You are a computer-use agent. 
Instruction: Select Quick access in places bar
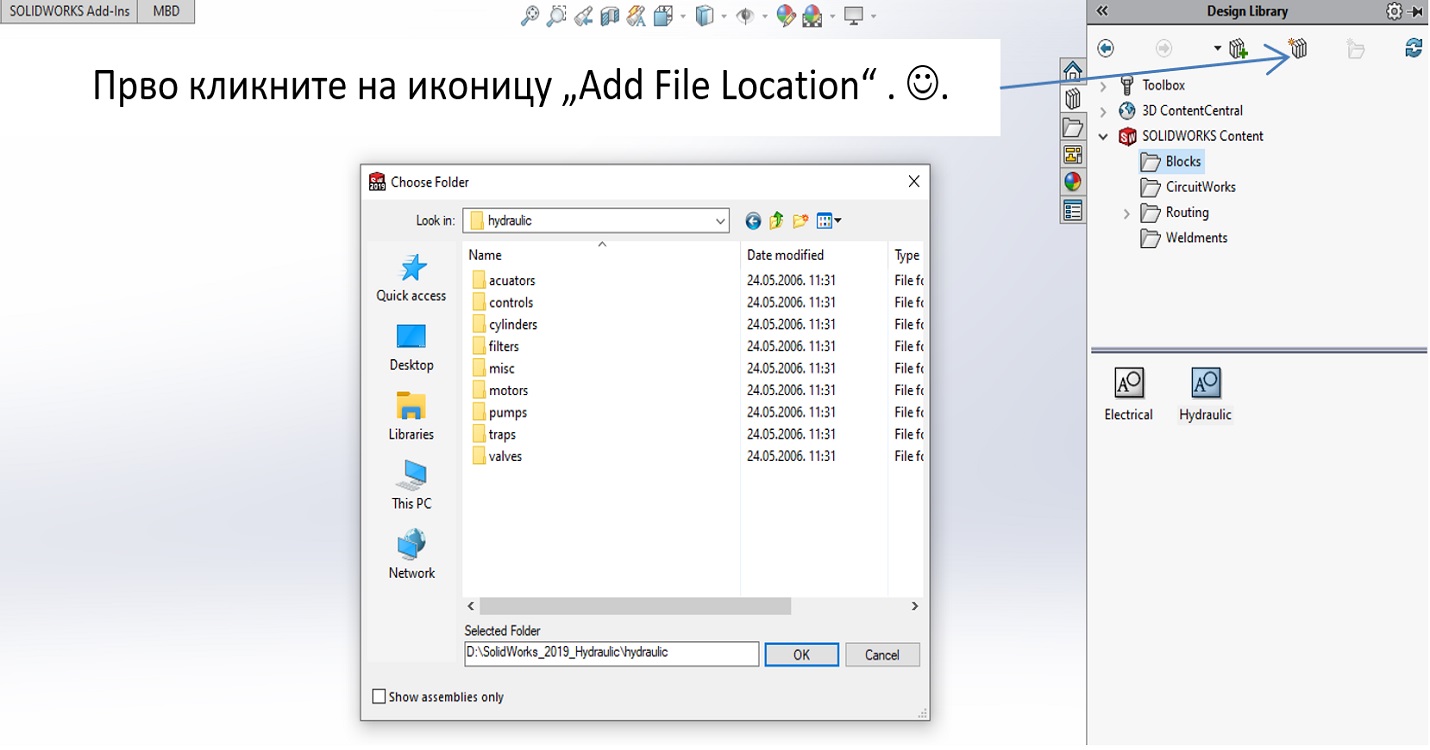coord(411,278)
